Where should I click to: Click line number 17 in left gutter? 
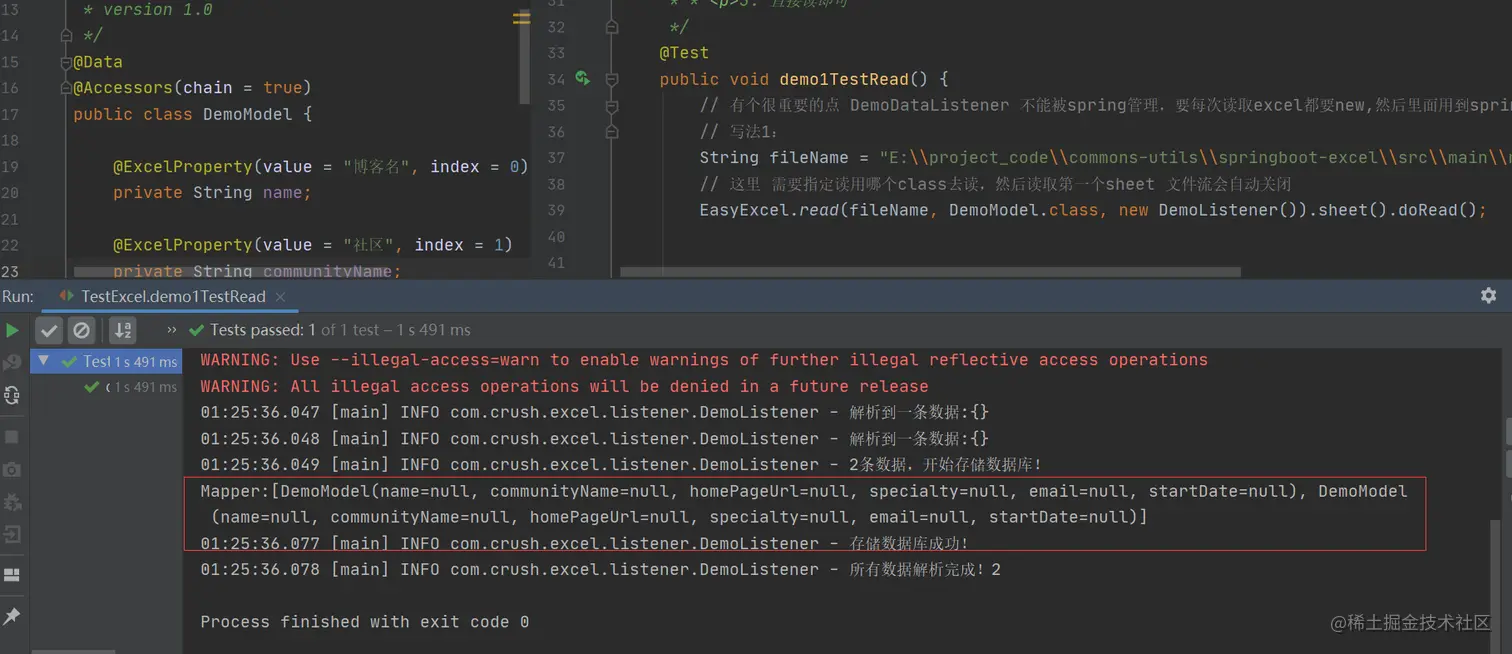tap(10, 114)
